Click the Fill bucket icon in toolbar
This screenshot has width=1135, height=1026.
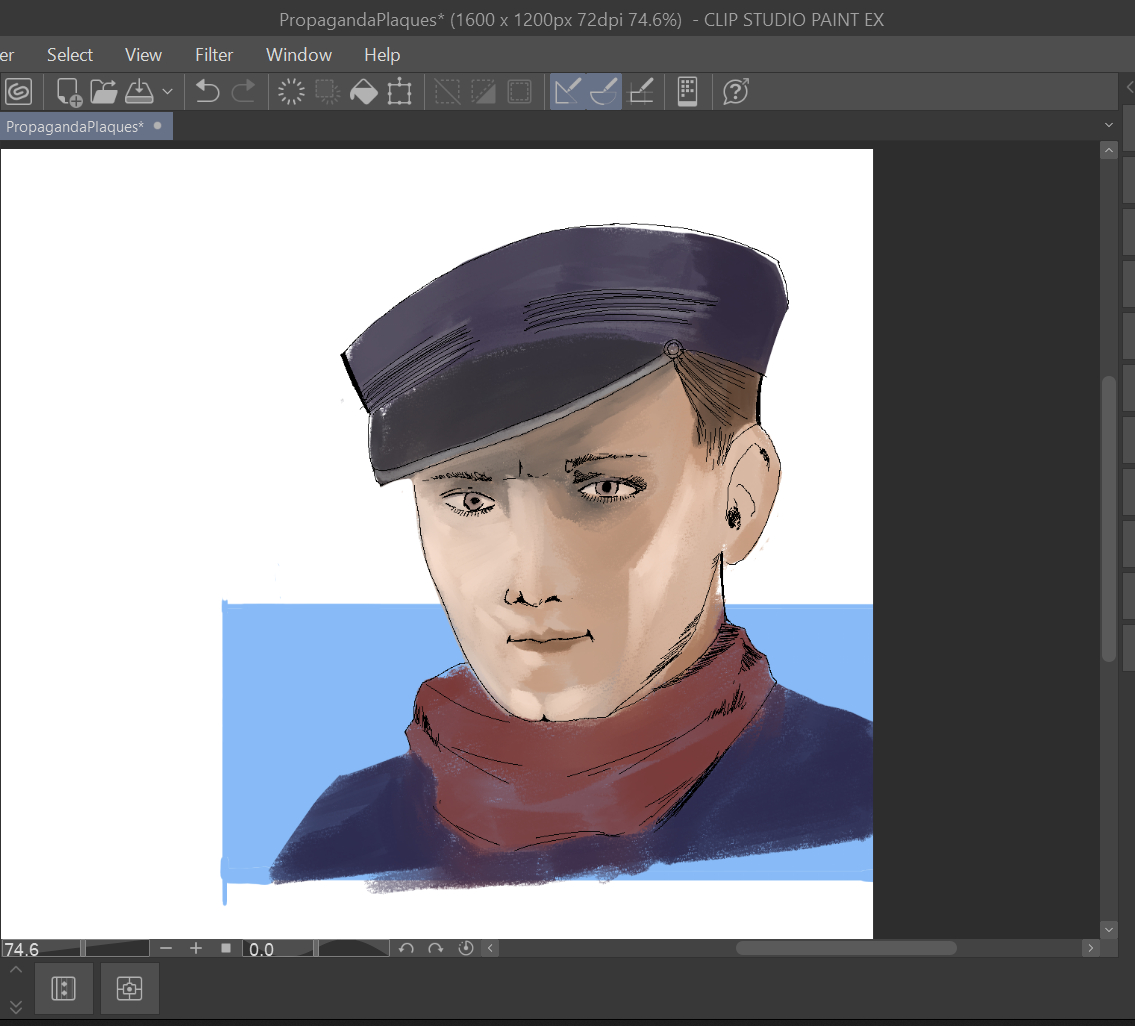click(363, 92)
